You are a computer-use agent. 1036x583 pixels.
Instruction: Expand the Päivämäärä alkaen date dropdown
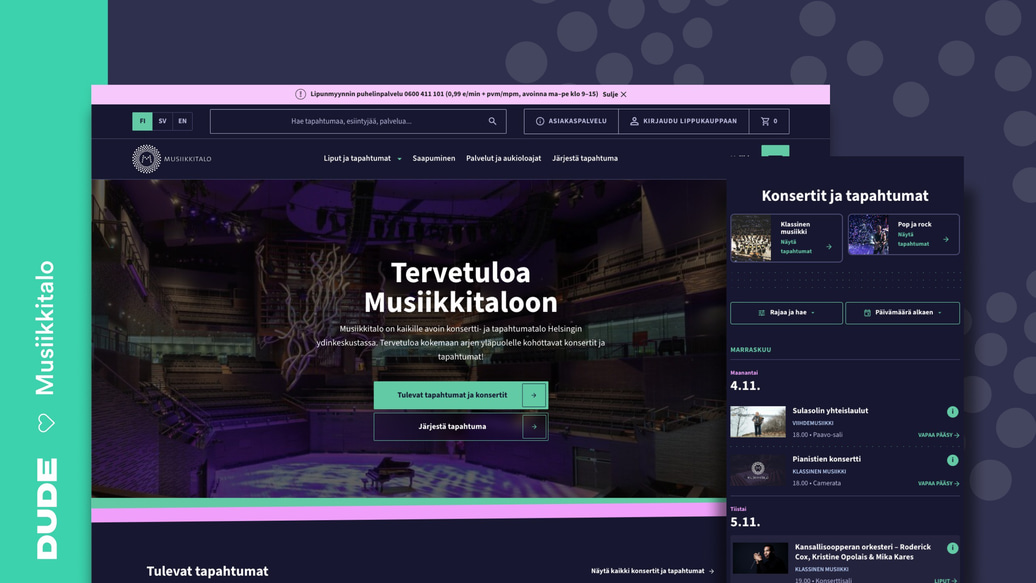(x=903, y=313)
